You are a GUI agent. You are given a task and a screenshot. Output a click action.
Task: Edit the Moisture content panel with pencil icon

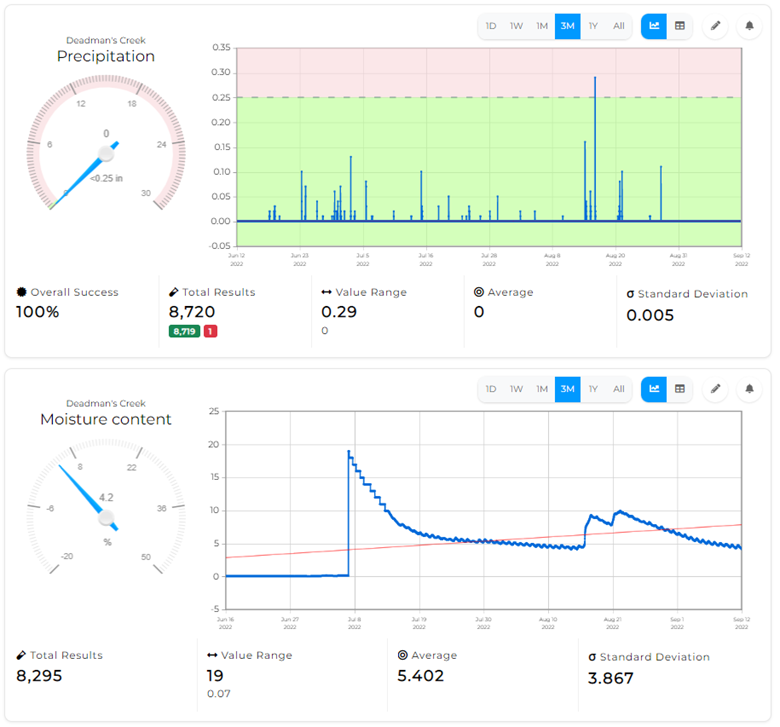click(715, 389)
